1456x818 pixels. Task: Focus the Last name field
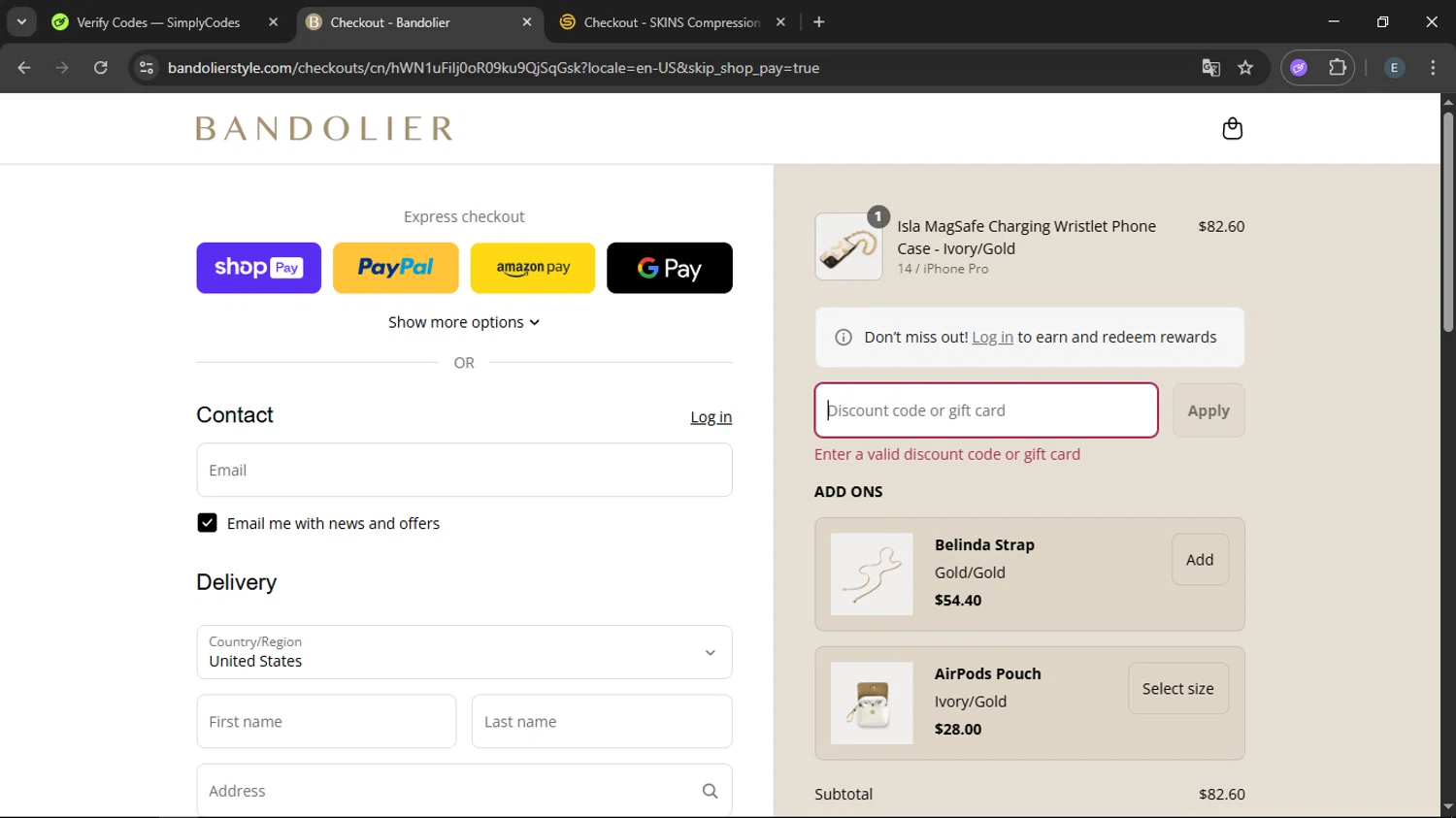[602, 721]
